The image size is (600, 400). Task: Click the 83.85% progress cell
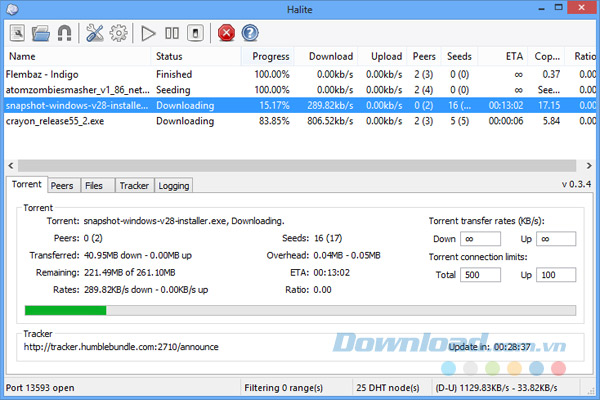pyautogui.click(x=274, y=121)
